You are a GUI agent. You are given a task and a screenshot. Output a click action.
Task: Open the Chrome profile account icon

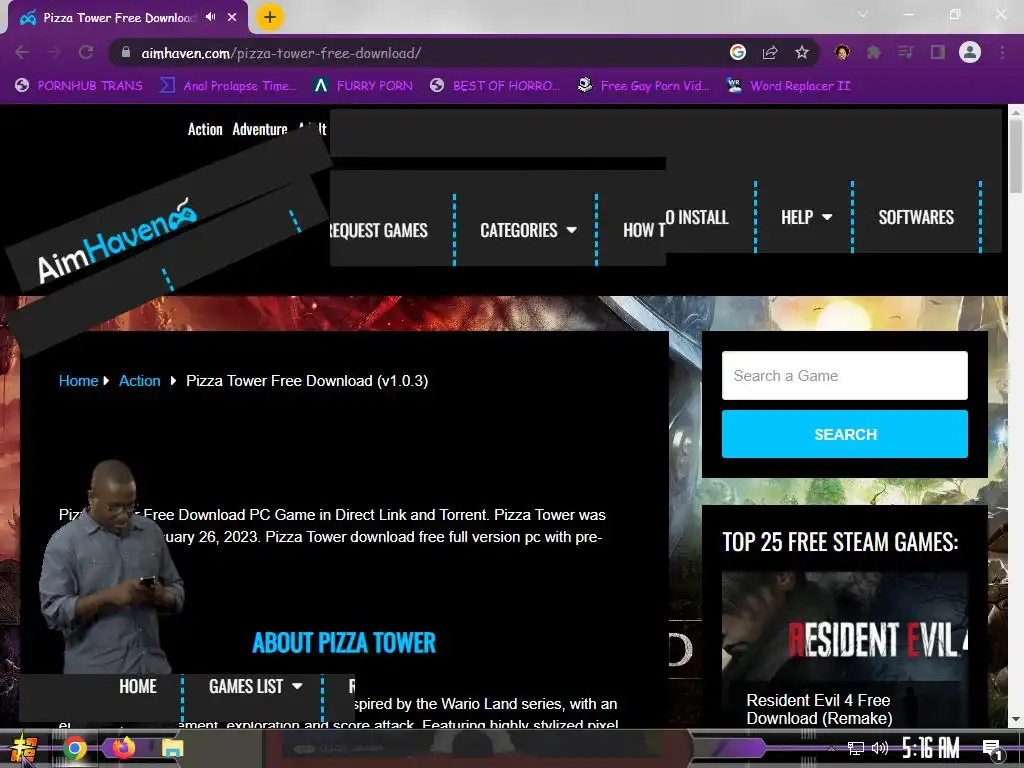(x=970, y=52)
